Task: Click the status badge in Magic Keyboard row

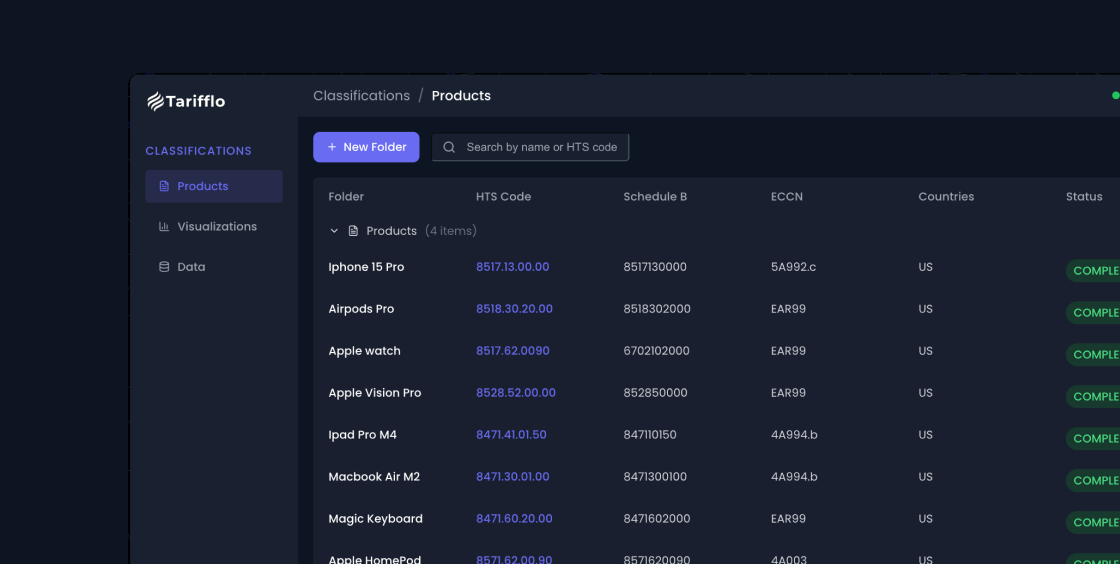Action: click(x=1093, y=523)
